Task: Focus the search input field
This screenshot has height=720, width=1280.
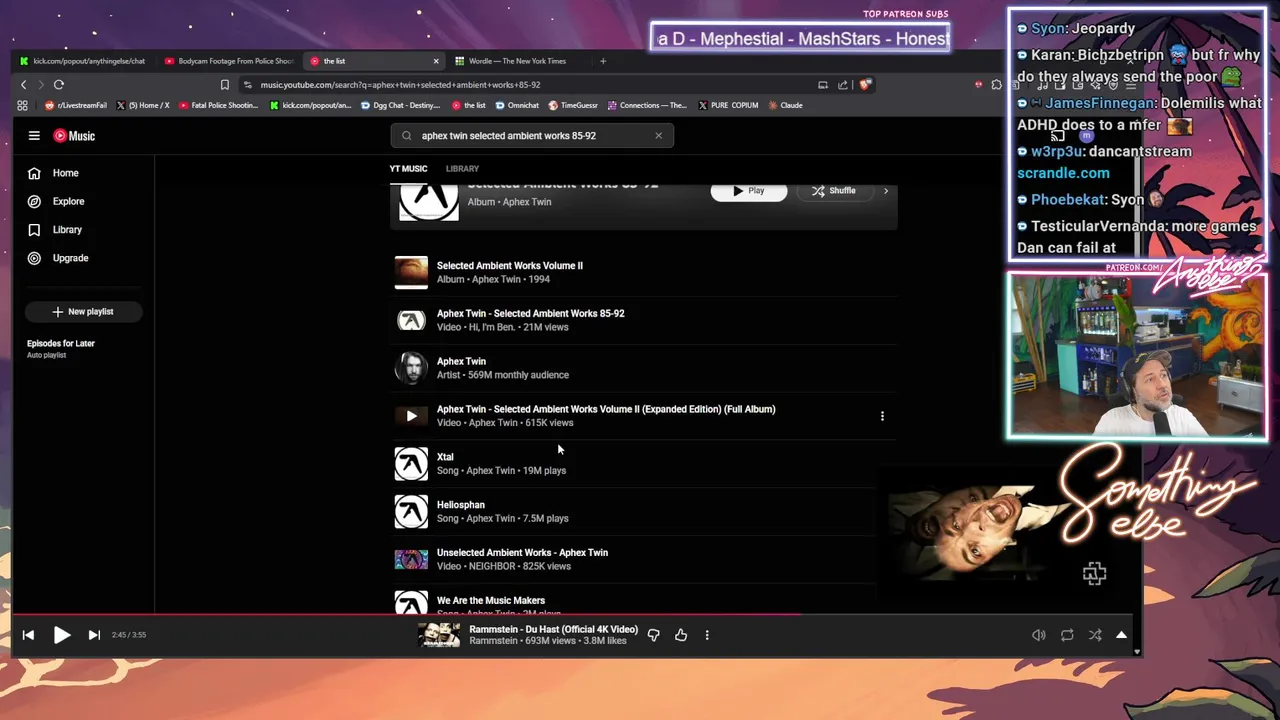Action: [532, 135]
